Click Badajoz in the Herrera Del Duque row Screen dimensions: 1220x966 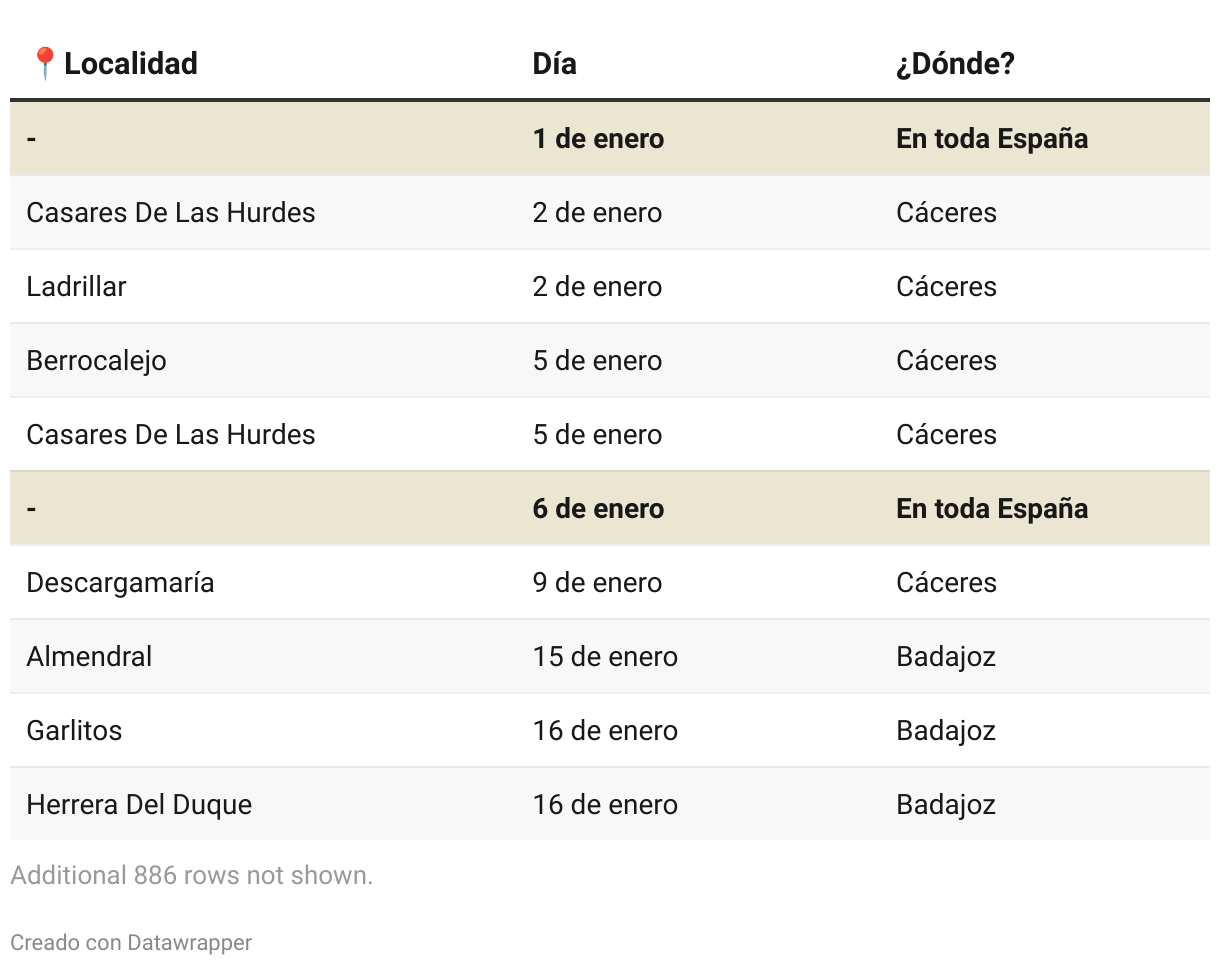click(x=946, y=805)
